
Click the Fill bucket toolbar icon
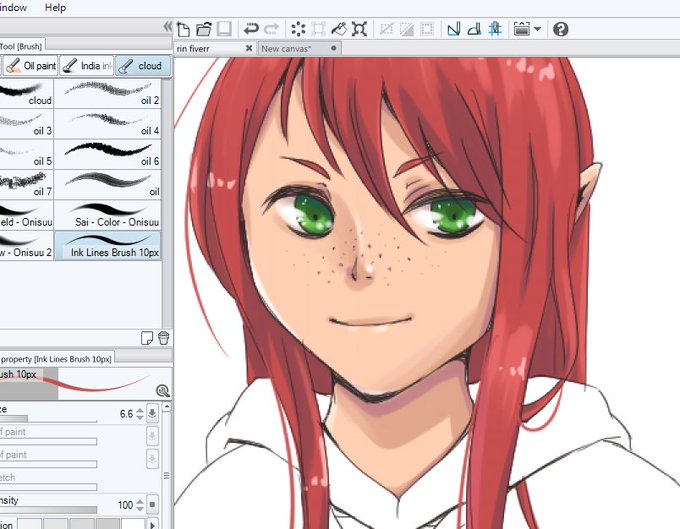click(339, 29)
